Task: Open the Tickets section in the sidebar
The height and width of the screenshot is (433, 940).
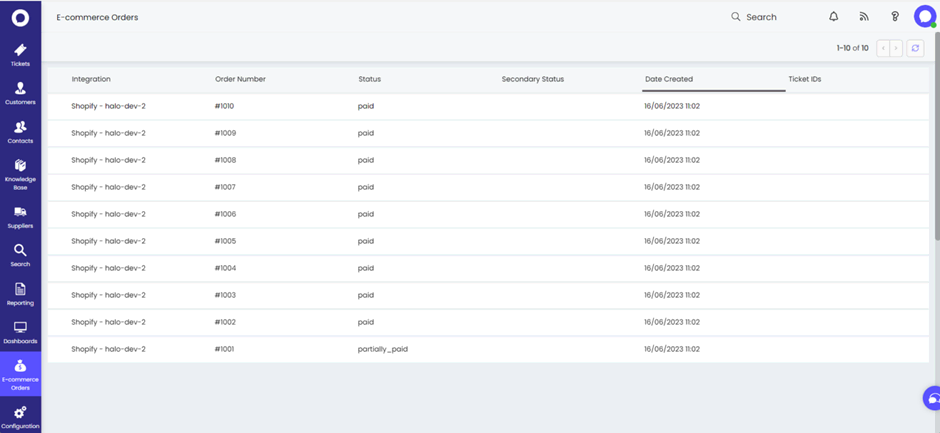Action: point(20,55)
